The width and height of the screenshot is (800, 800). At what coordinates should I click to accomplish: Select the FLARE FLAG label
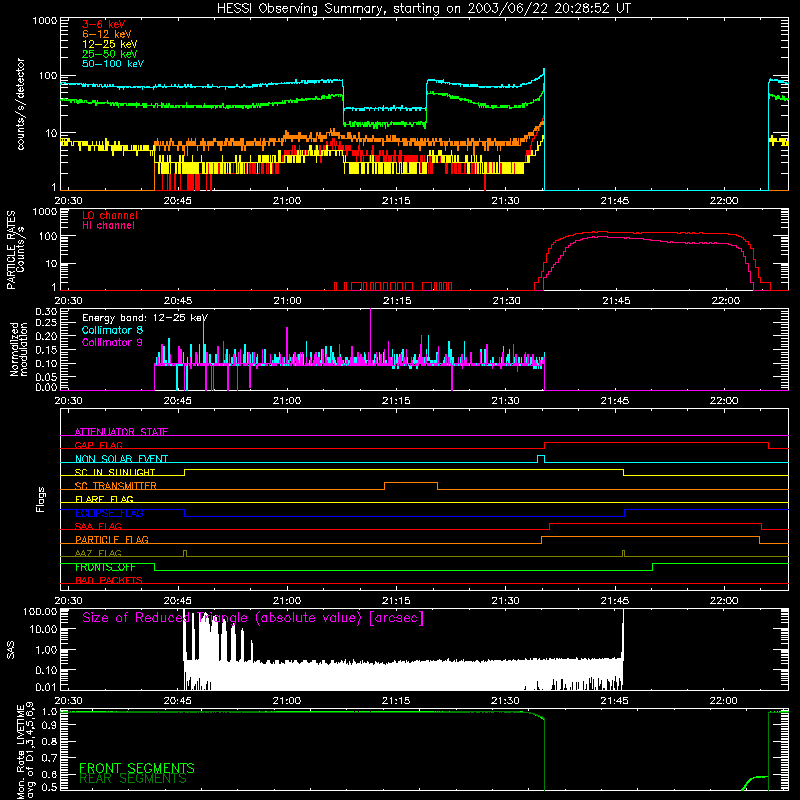[x=104, y=499]
